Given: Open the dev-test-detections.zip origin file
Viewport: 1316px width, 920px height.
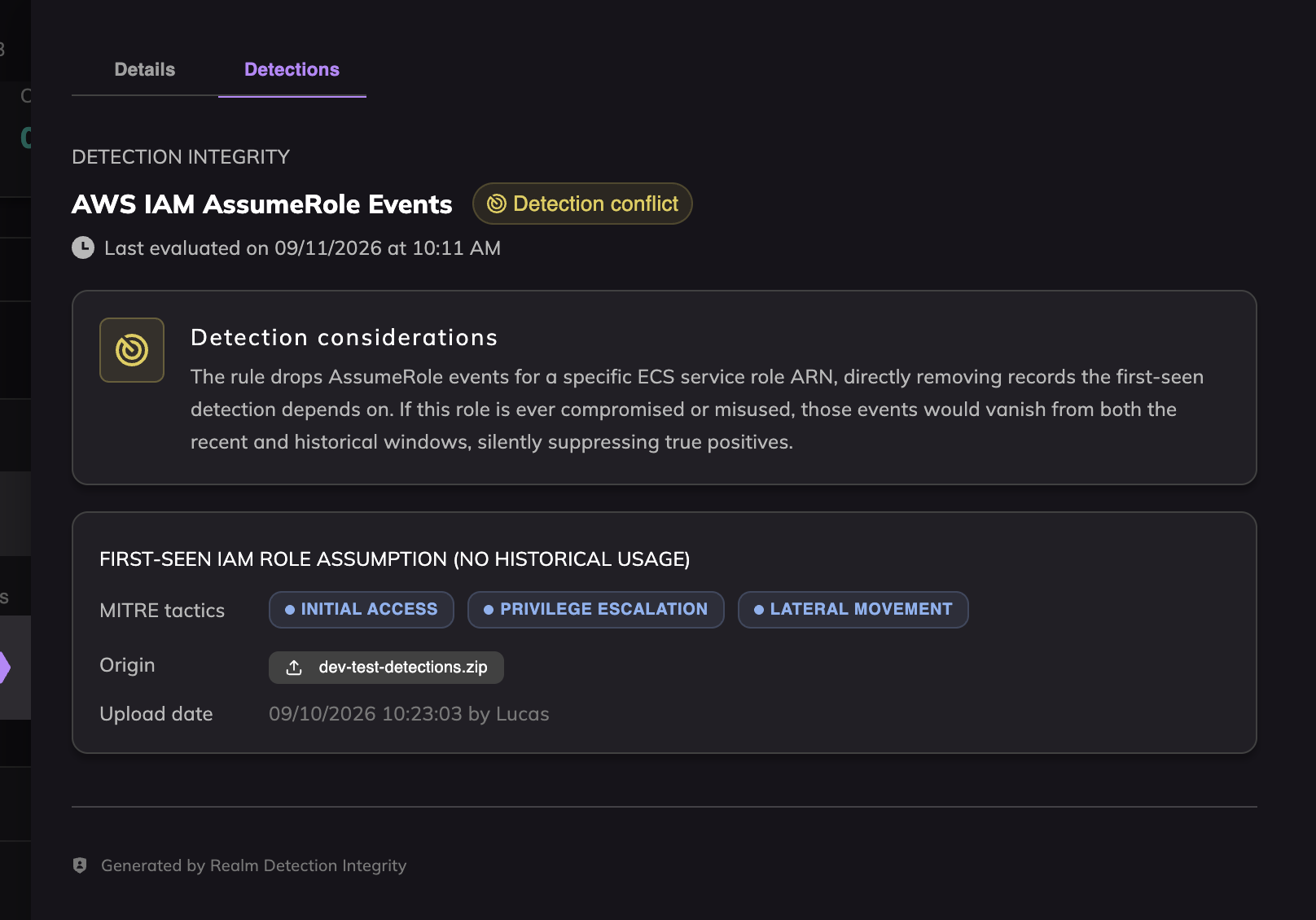Looking at the screenshot, I should pyautogui.click(x=386, y=668).
